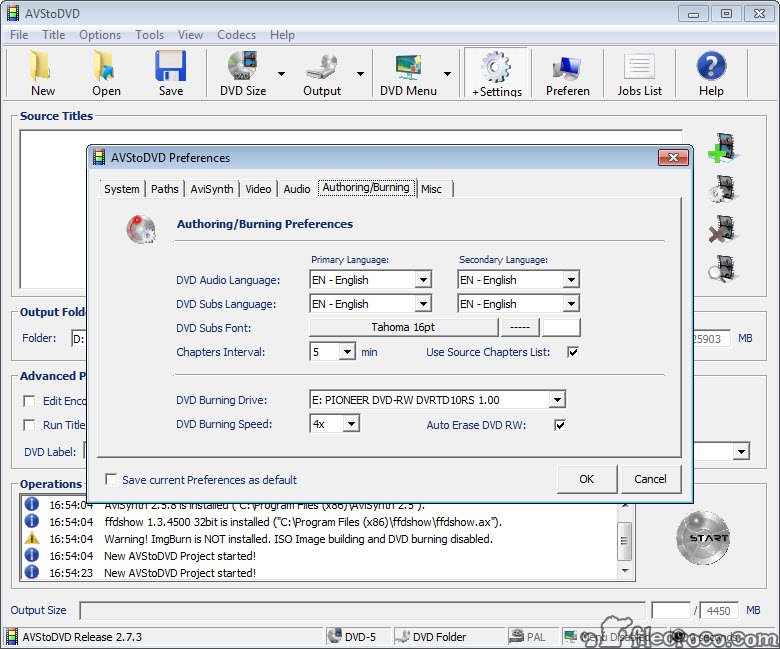Enable the Edit Encoding checkbox in main window
Image resolution: width=780 pixels, height=649 pixels.
(x=29, y=401)
